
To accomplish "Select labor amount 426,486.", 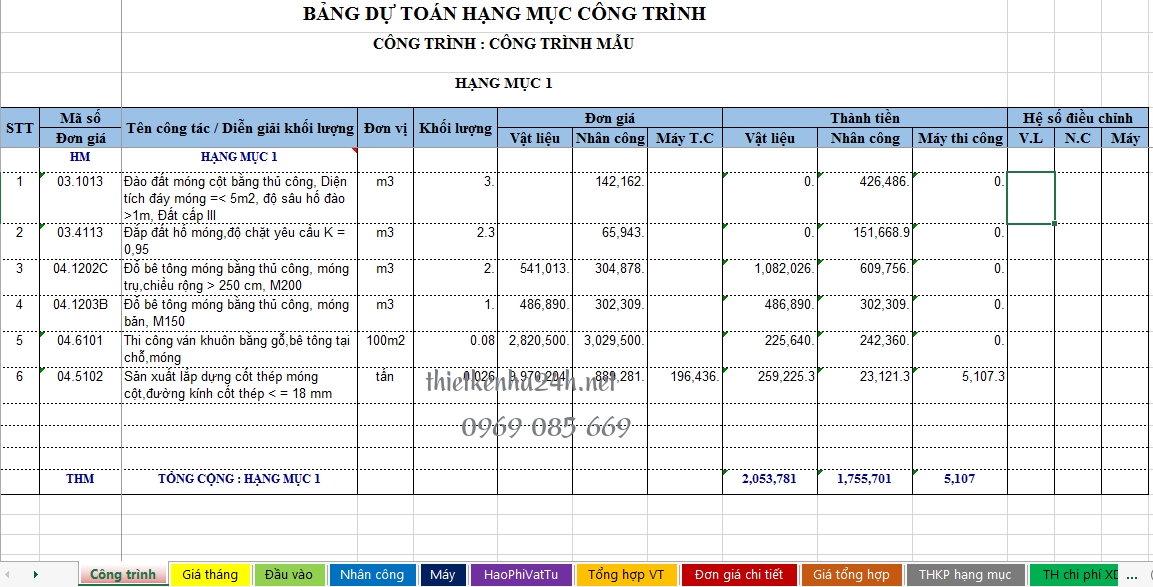I will coord(865,198).
